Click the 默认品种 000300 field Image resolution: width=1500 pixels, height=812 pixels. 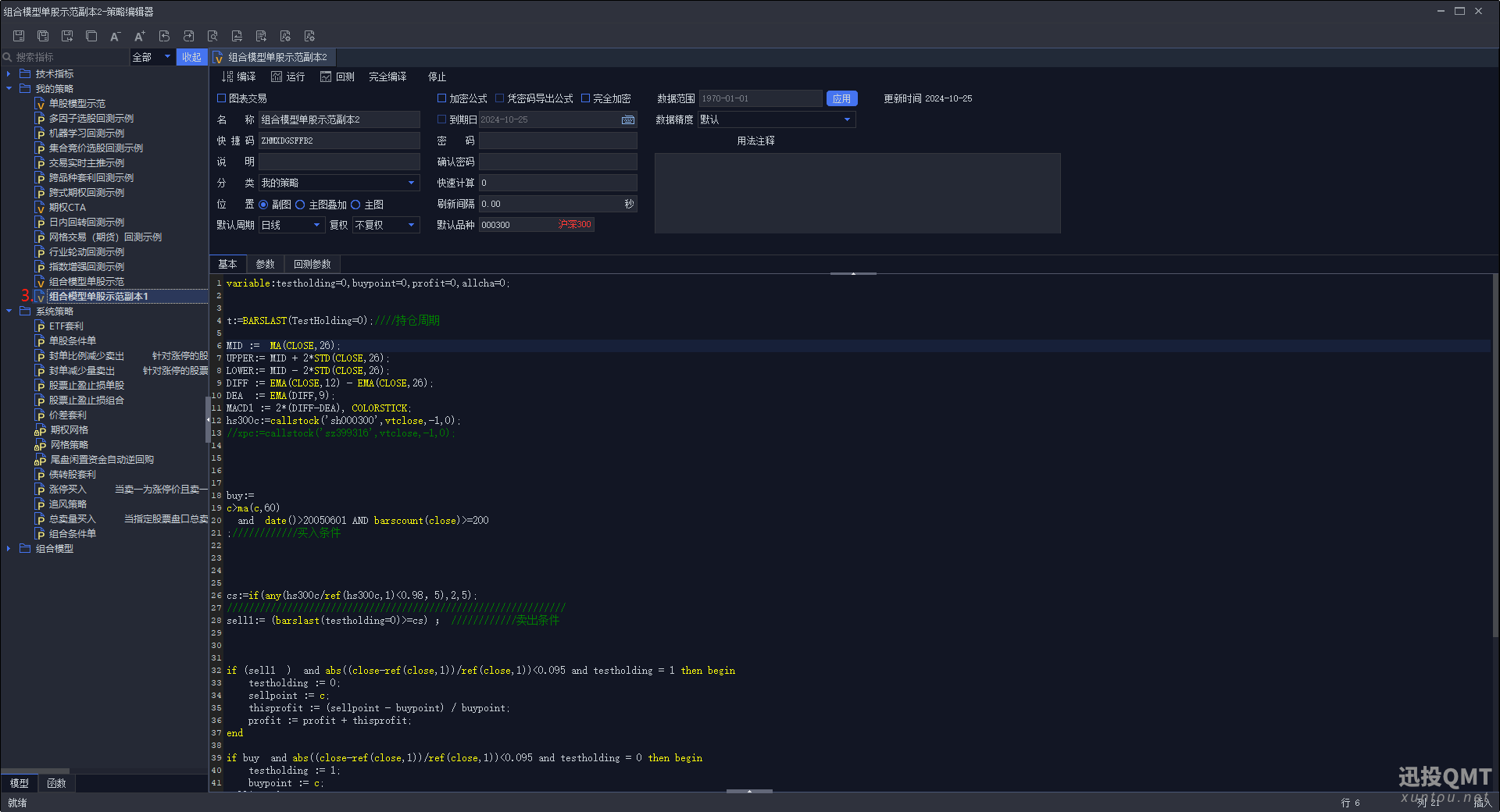click(536, 225)
